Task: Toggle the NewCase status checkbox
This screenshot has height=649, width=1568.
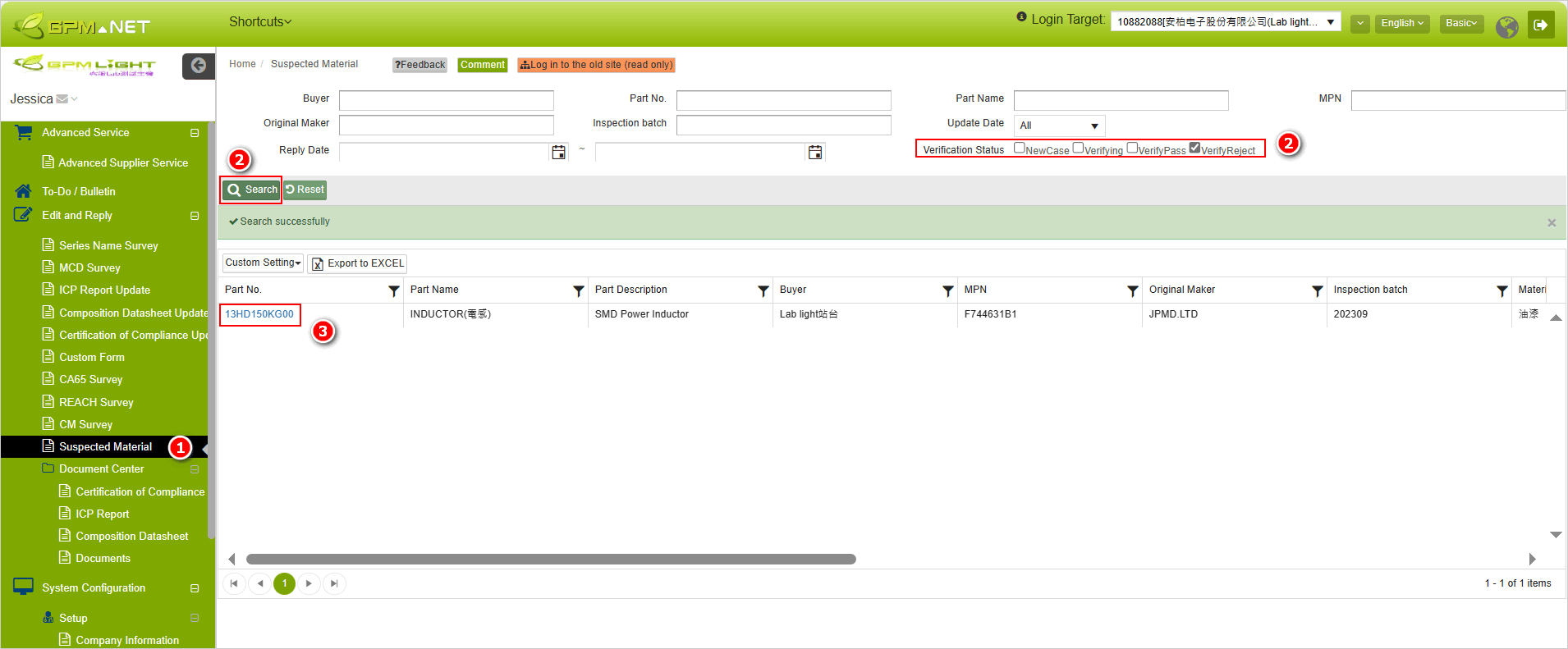Action: tap(1020, 148)
